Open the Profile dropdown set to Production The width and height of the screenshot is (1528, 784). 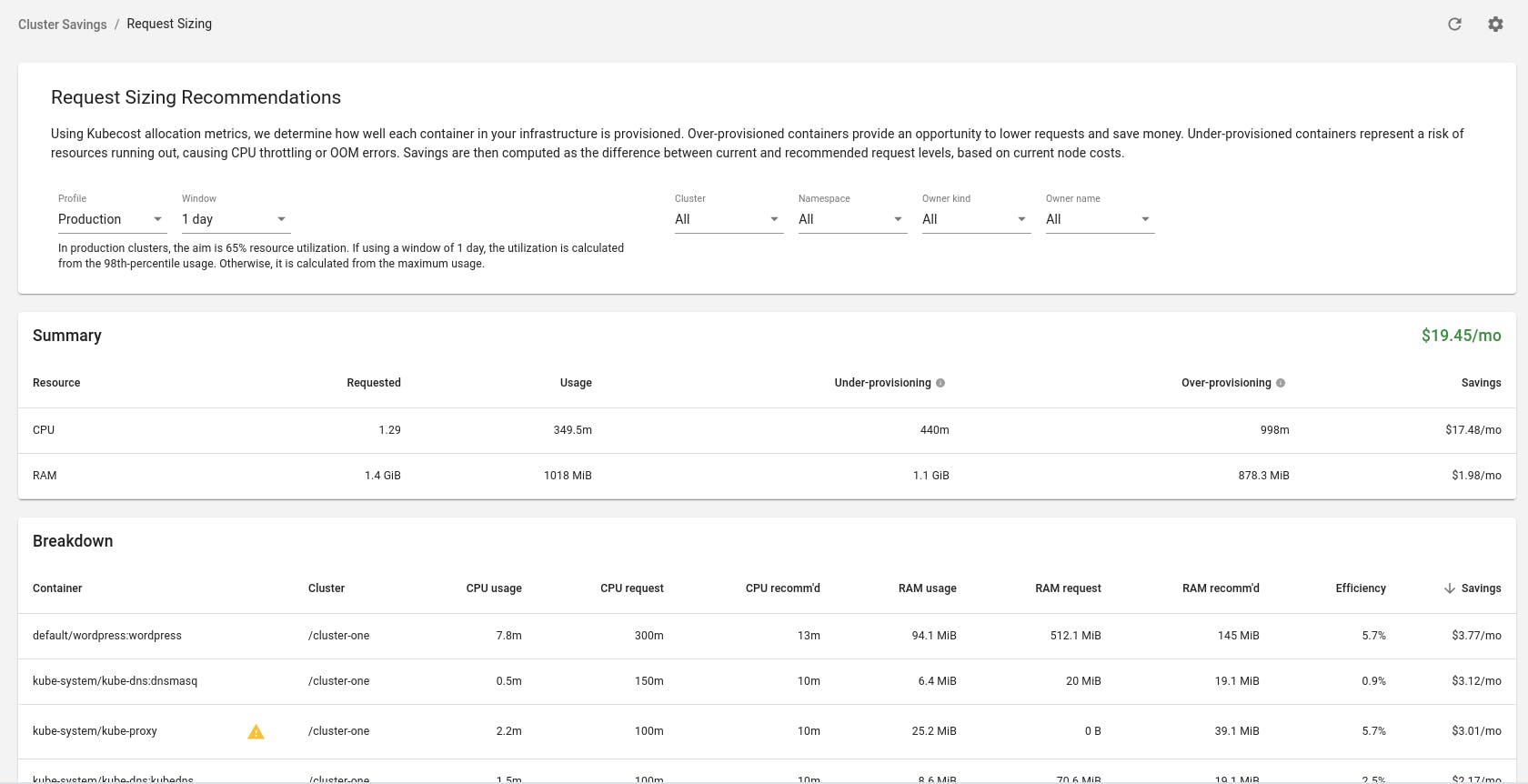(112, 219)
